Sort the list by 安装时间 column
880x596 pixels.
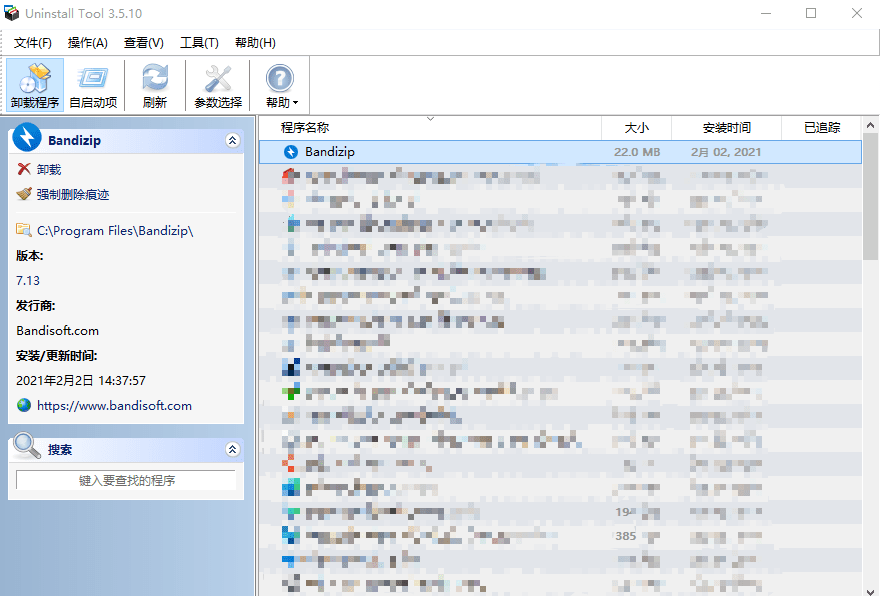tap(726, 128)
